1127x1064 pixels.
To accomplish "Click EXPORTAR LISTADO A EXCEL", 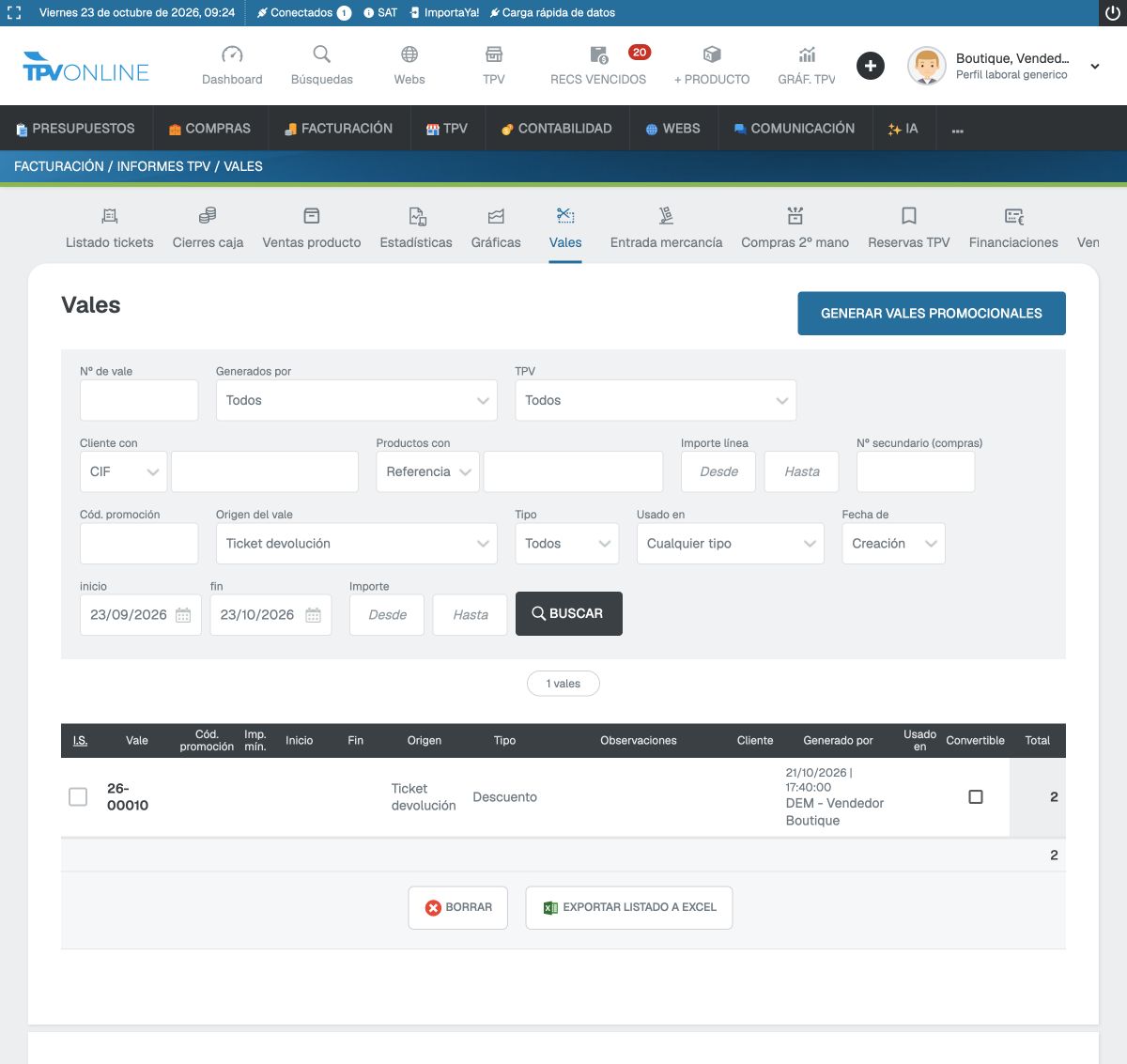I will click(x=629, y=908).
